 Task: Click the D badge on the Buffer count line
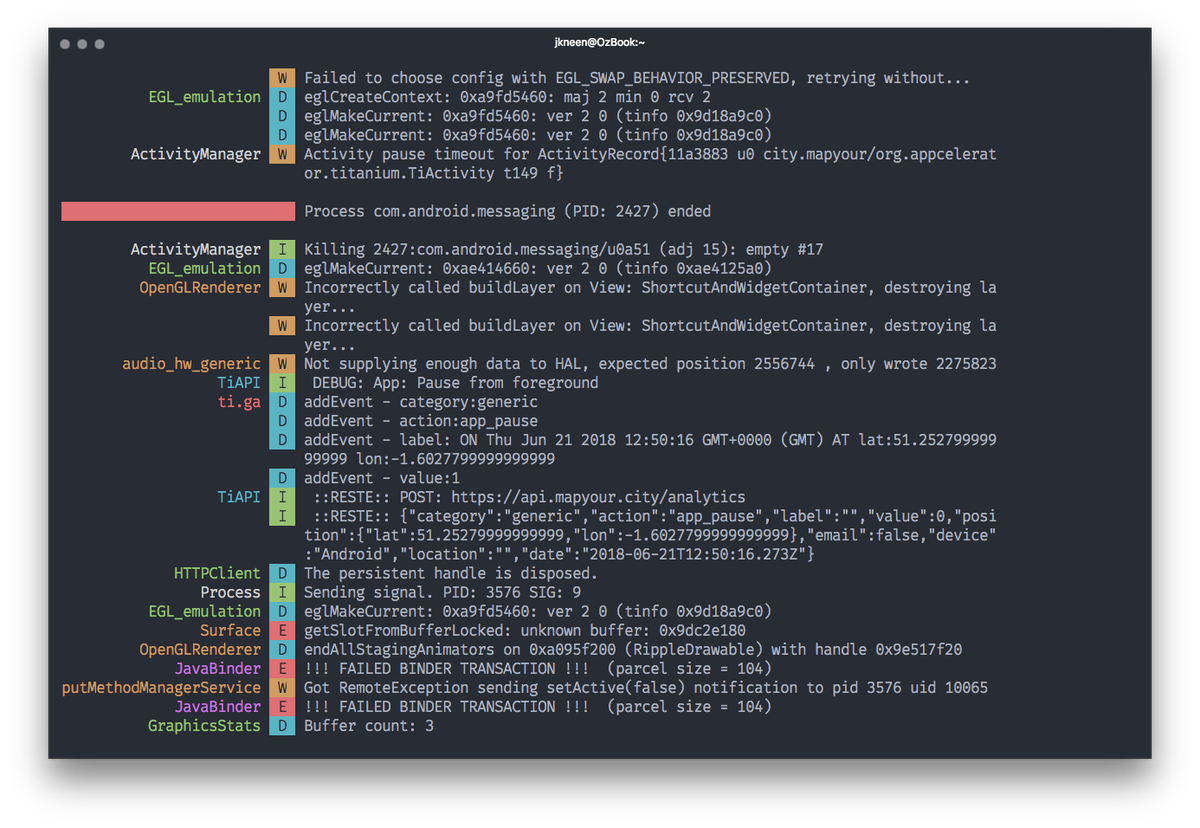click(x=281, y=726)
